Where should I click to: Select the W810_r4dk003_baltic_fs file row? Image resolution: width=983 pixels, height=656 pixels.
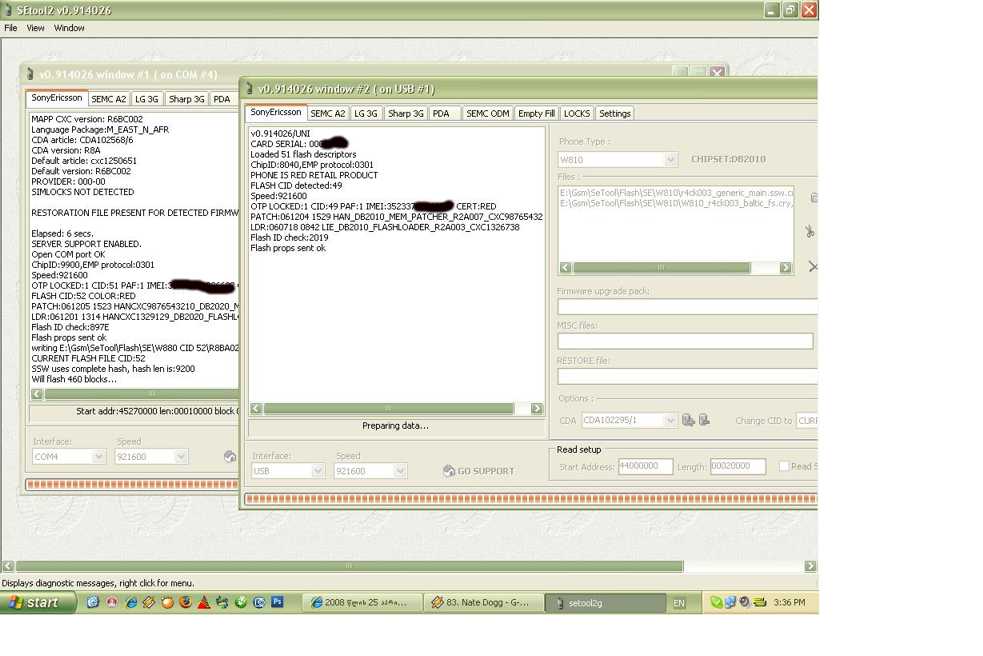point(676,203)
